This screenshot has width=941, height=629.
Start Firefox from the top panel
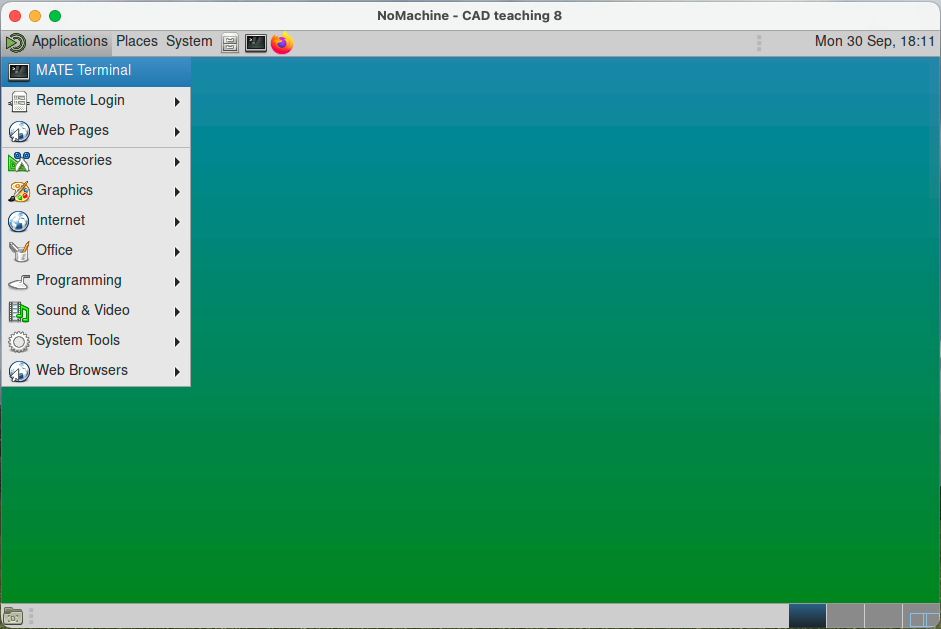pos(281,43)
